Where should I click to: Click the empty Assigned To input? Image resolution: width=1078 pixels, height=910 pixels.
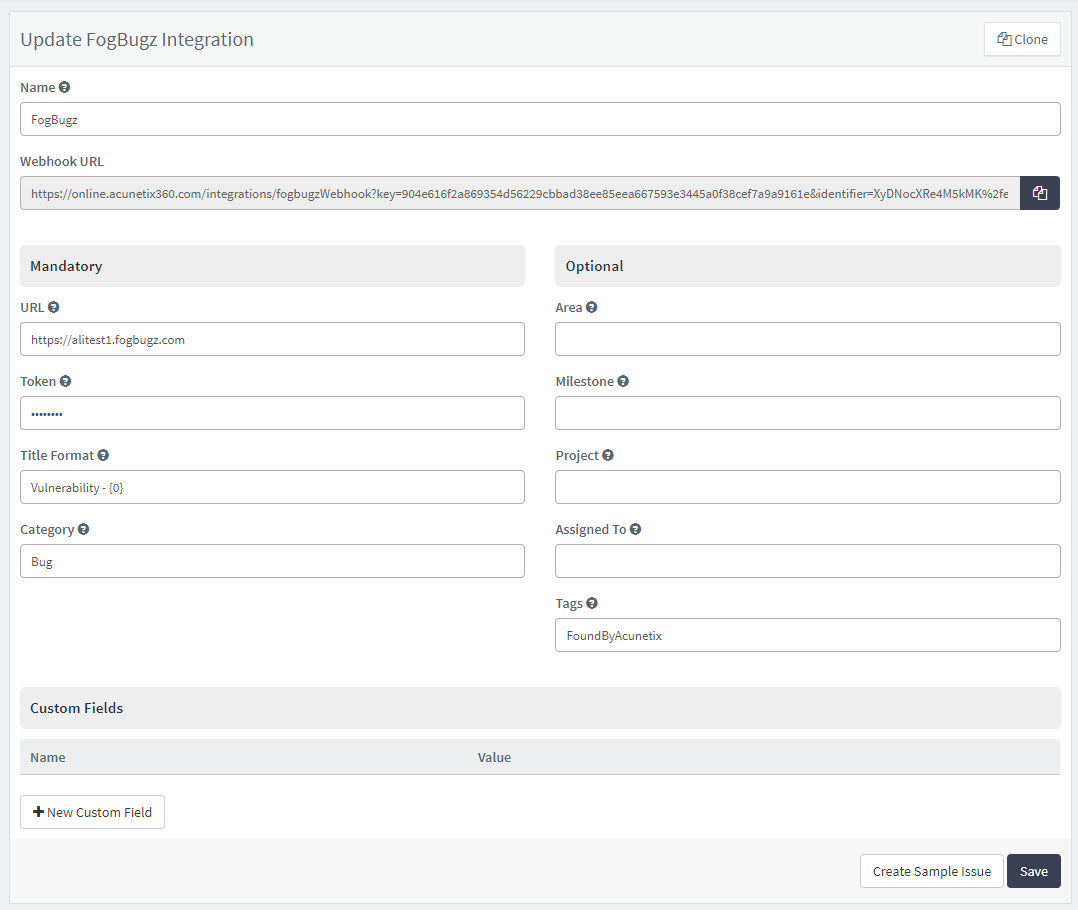pos(808,561)
